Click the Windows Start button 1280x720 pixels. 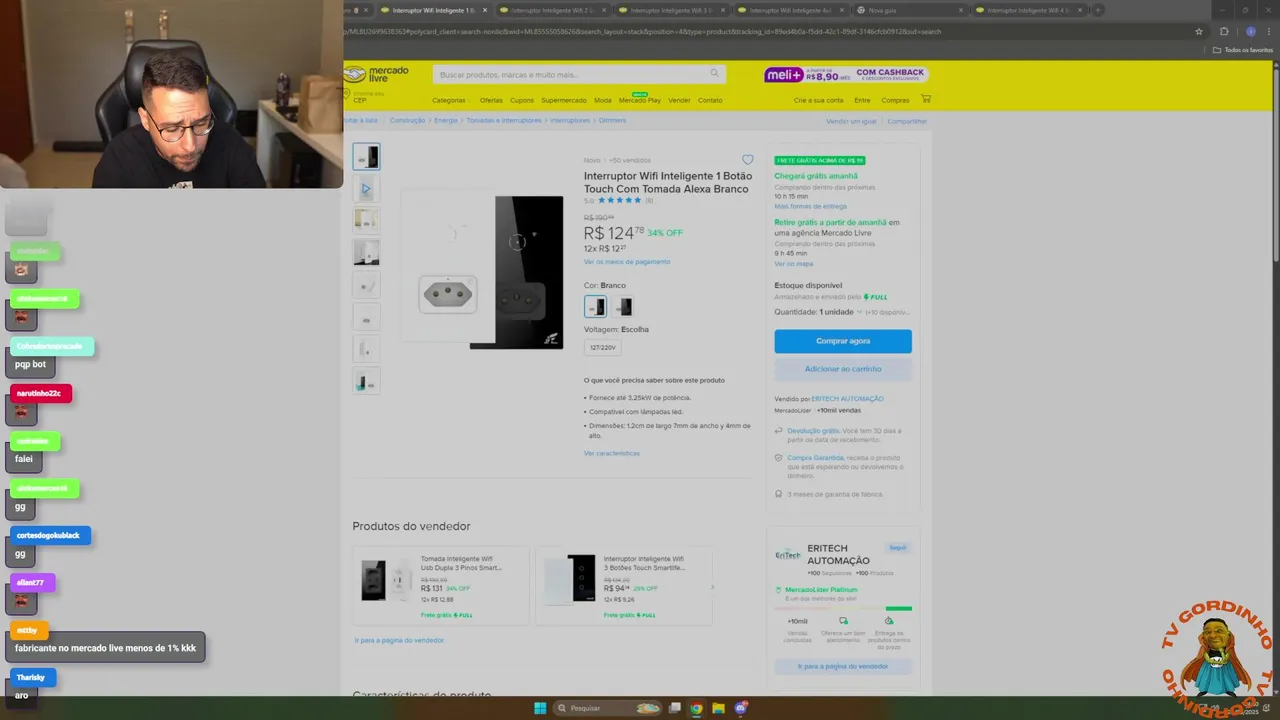(x=540, y=708)
